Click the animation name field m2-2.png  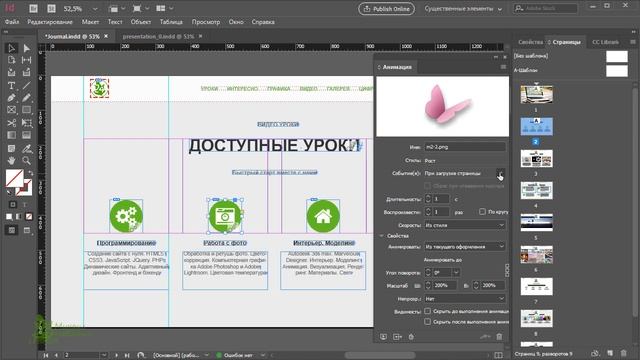coord(465,147)
